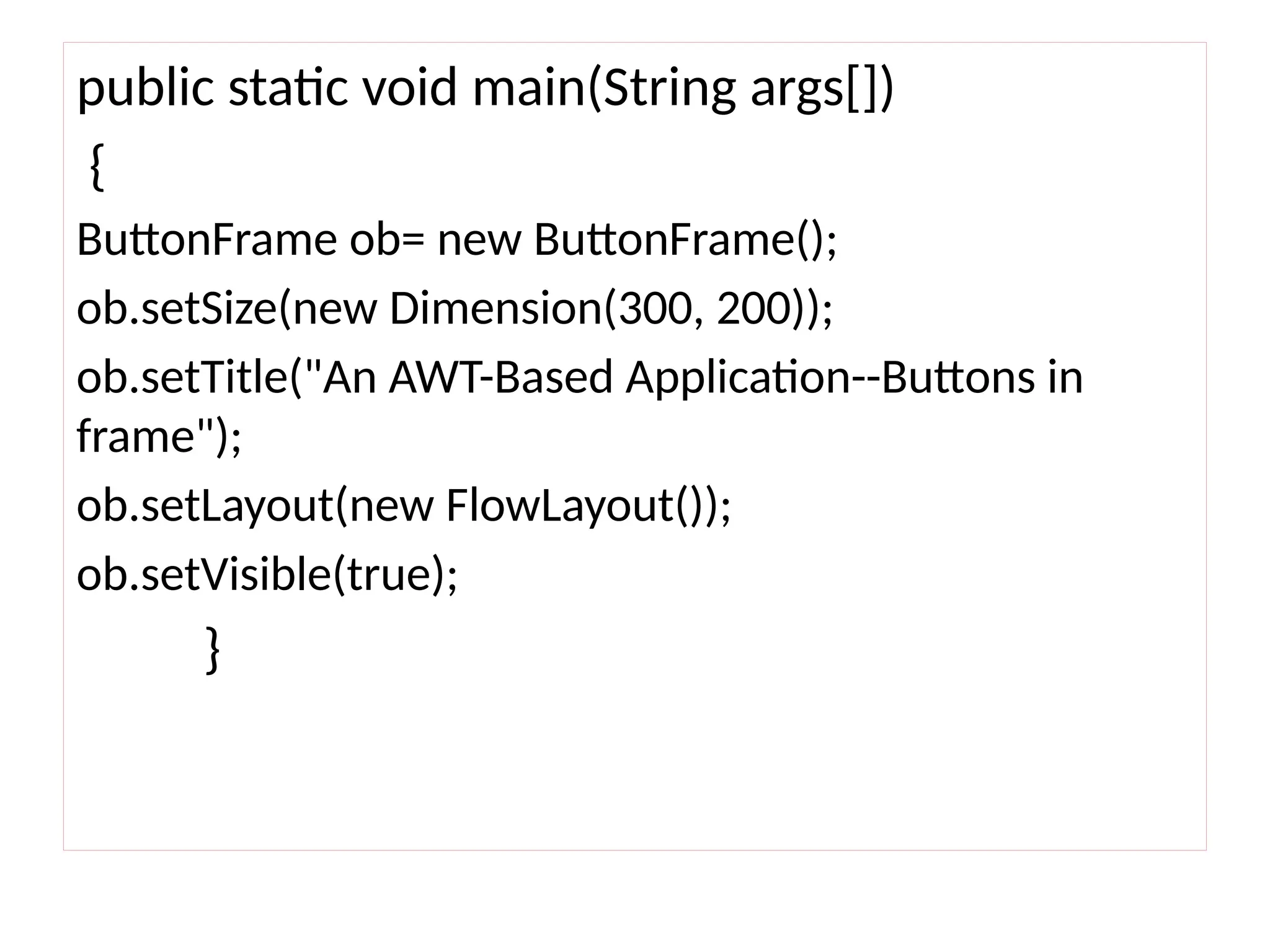Click the closing curly brace
The image size is (1270, 952).
tap(212, 650)
